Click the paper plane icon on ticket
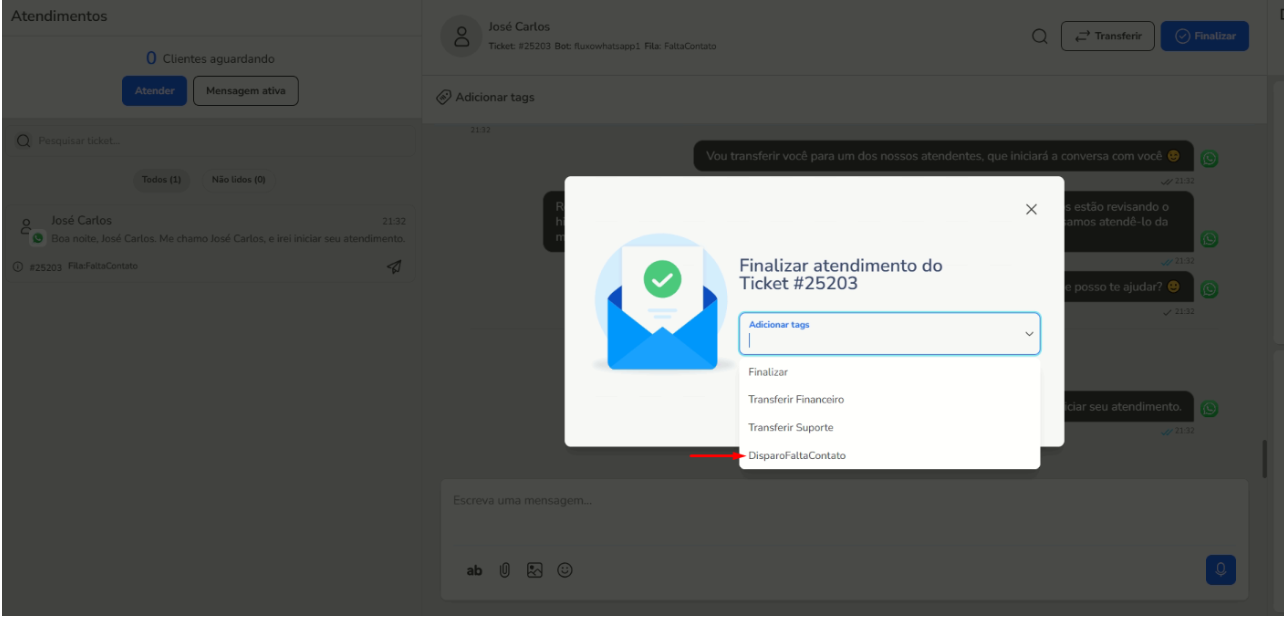This screenshot has height=617, width=1285. pos(395,266)
